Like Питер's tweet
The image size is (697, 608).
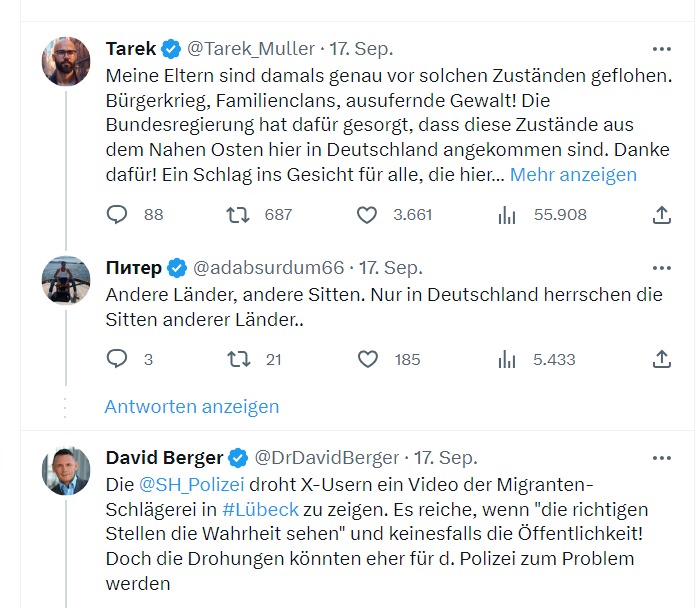click(x=367, y=359)
